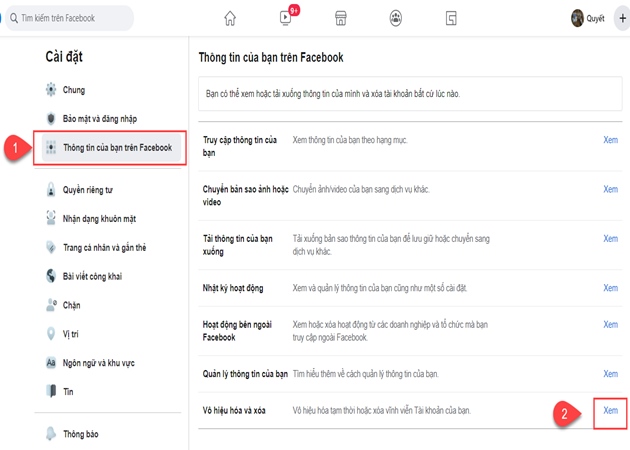The image size is (630, 450).
Task: Click the Thông báo bell icon
Action: pyautogui.click(x=51, y=434)
